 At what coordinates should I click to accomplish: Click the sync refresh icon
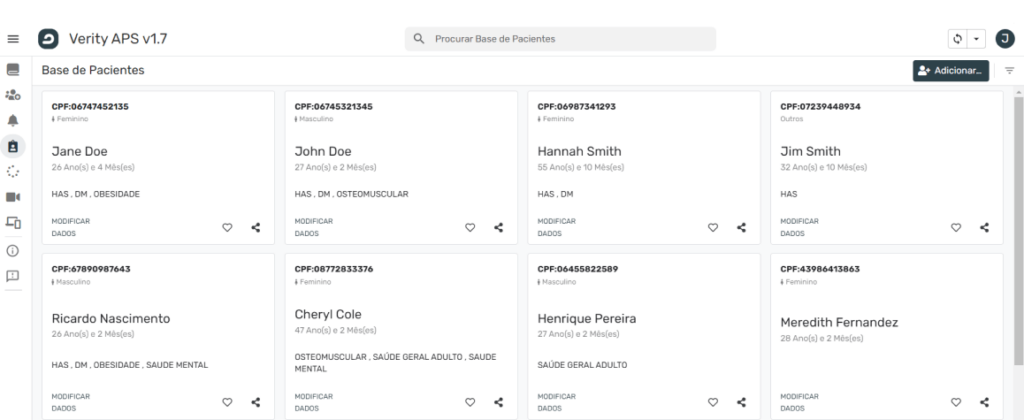click(957, 39)
